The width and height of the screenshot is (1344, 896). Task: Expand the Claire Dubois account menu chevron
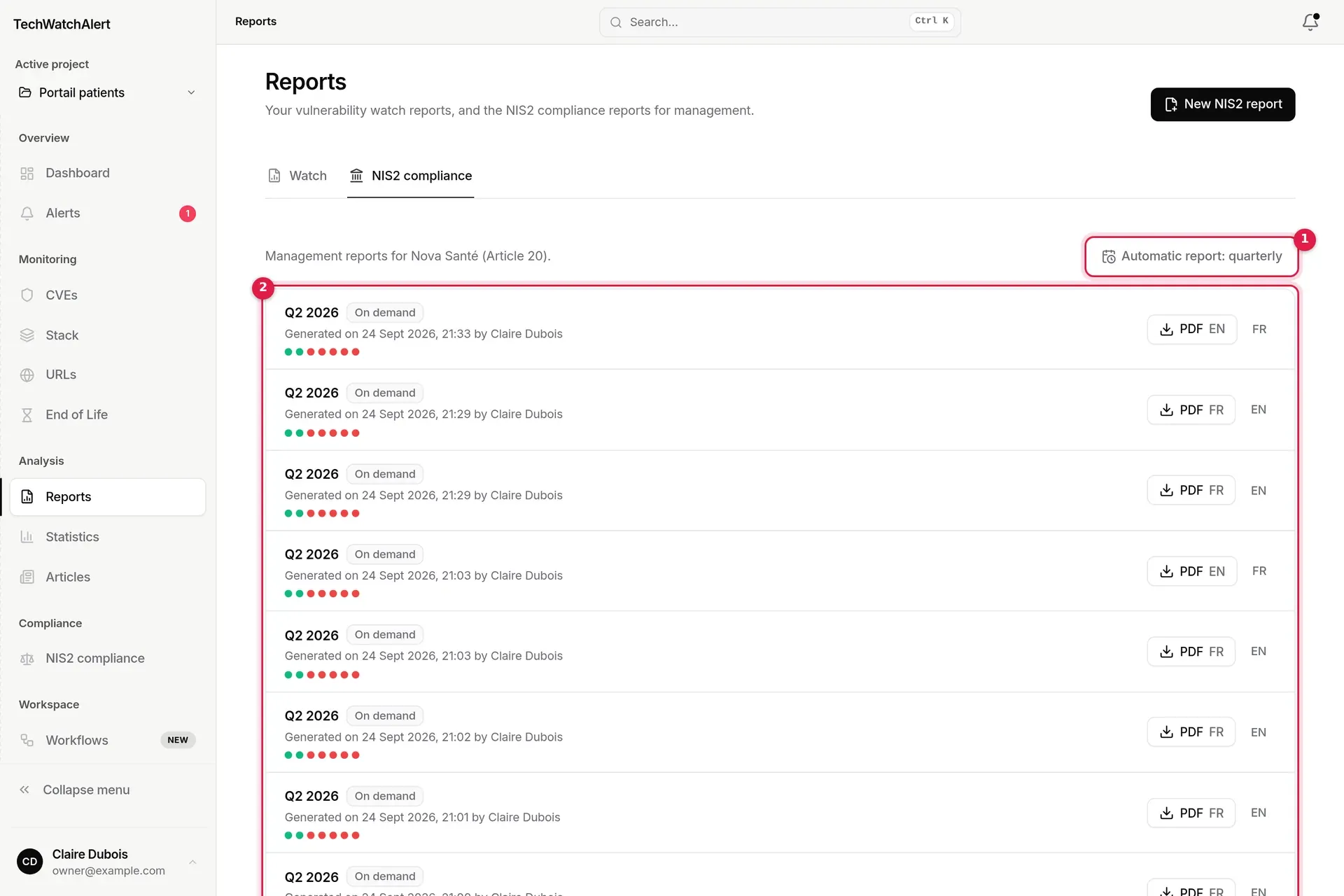pos(192,862)
